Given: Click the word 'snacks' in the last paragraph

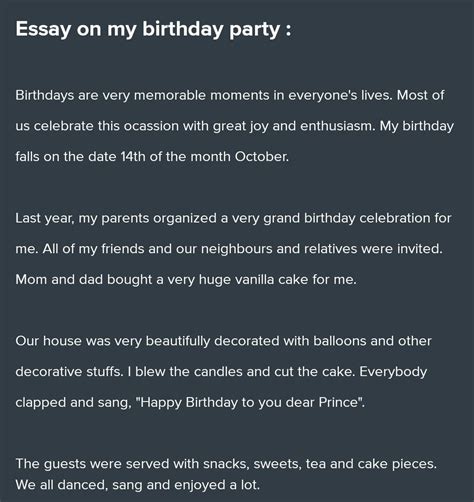Looking at the screenshot, I should 225,464.
